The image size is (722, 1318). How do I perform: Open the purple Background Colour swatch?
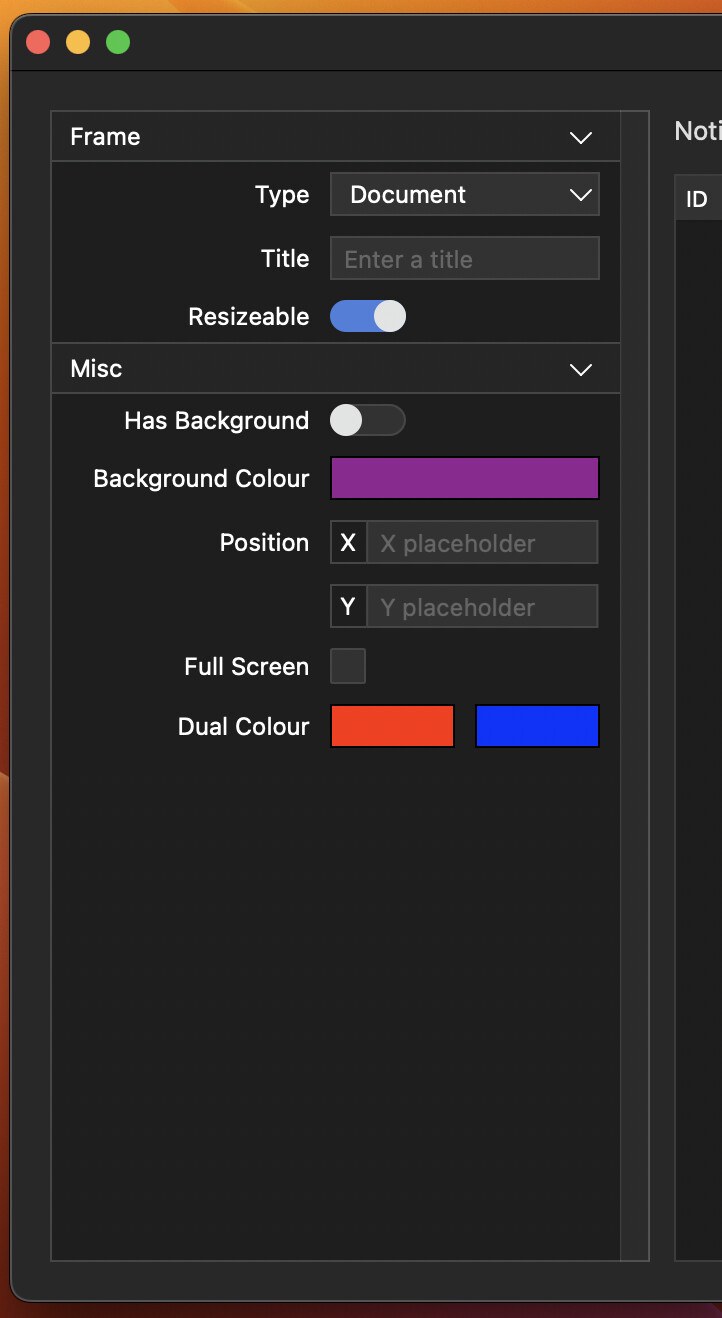point(465,478)
